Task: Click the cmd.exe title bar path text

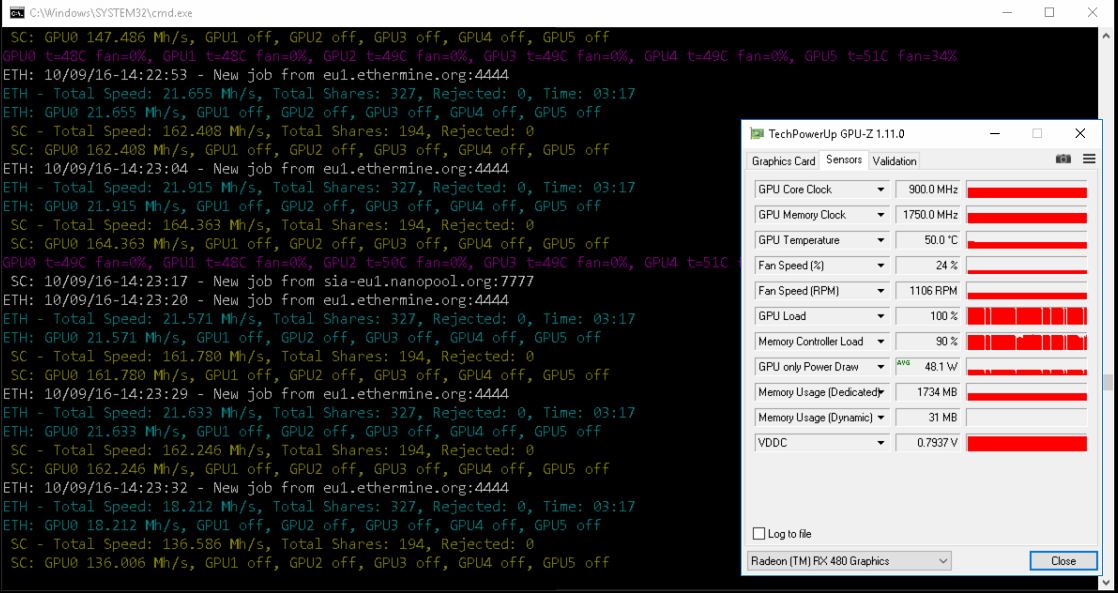Action: [111, 13]
